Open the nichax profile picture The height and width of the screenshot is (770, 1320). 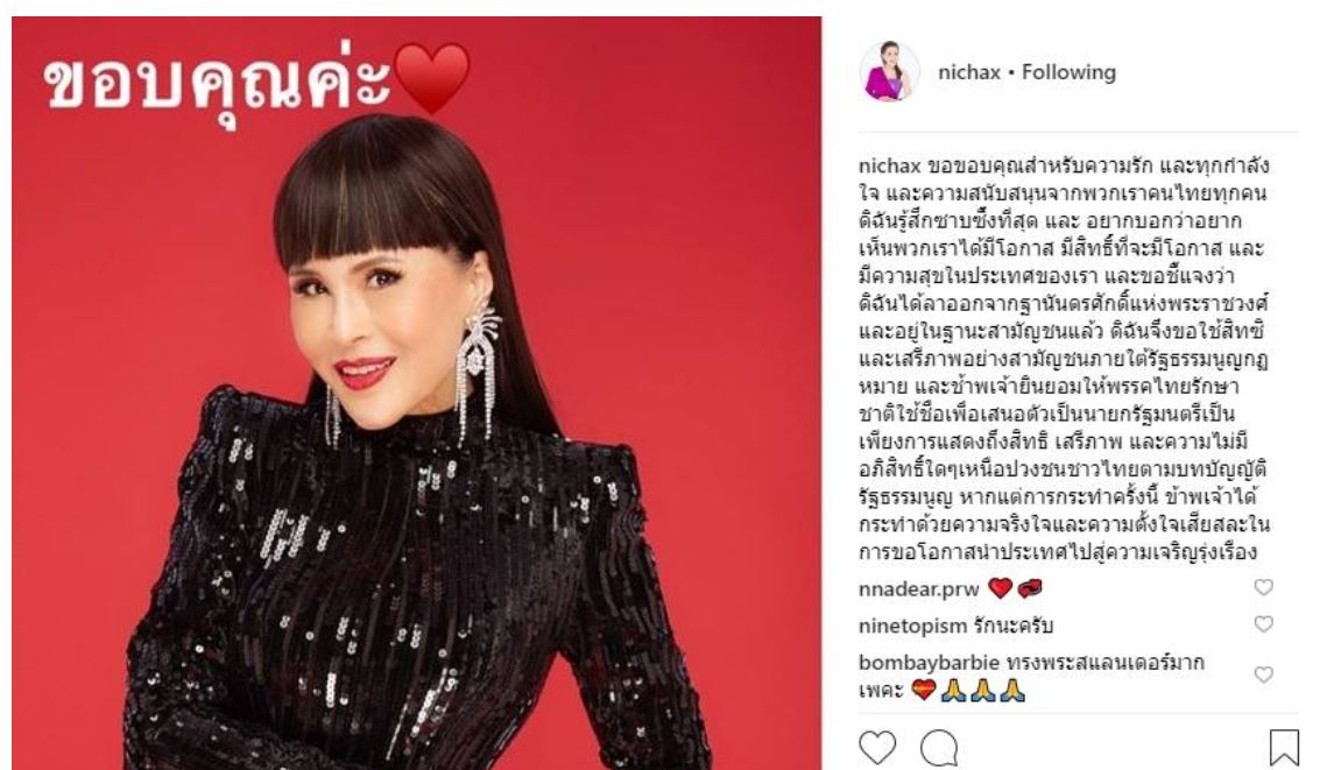pos(889,72)
